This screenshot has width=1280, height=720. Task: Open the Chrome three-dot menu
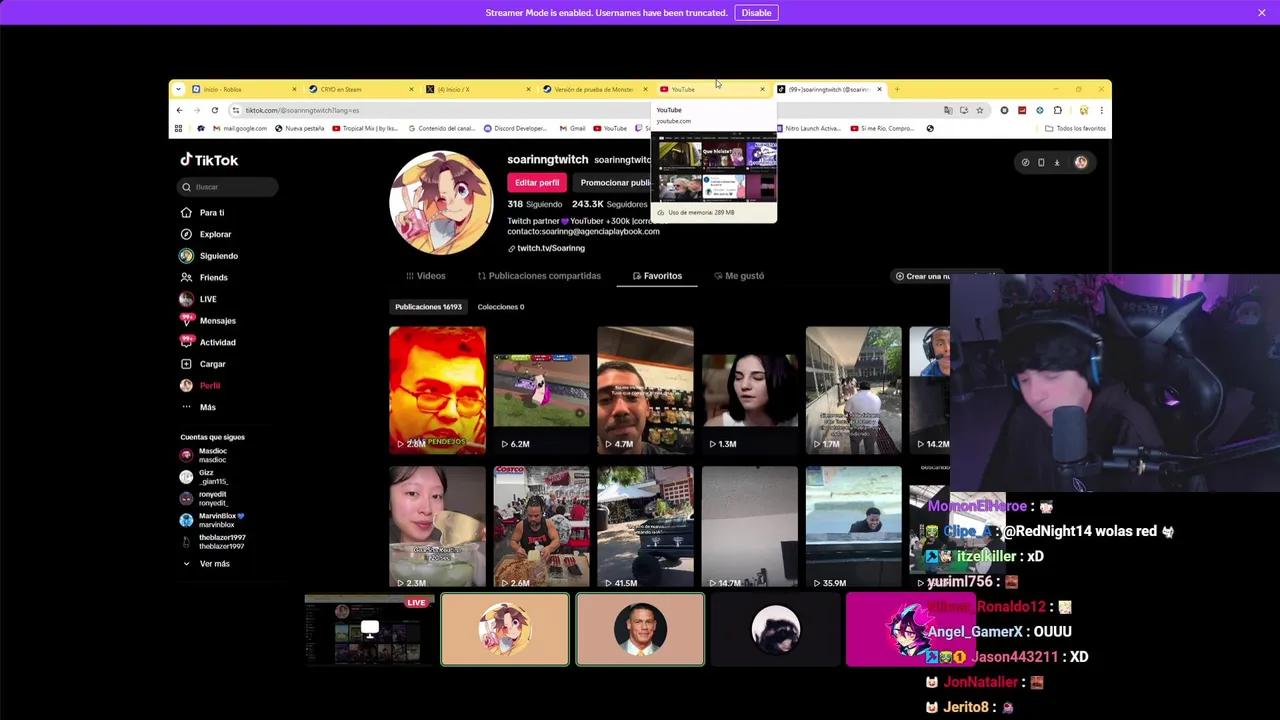(1101, 110)
